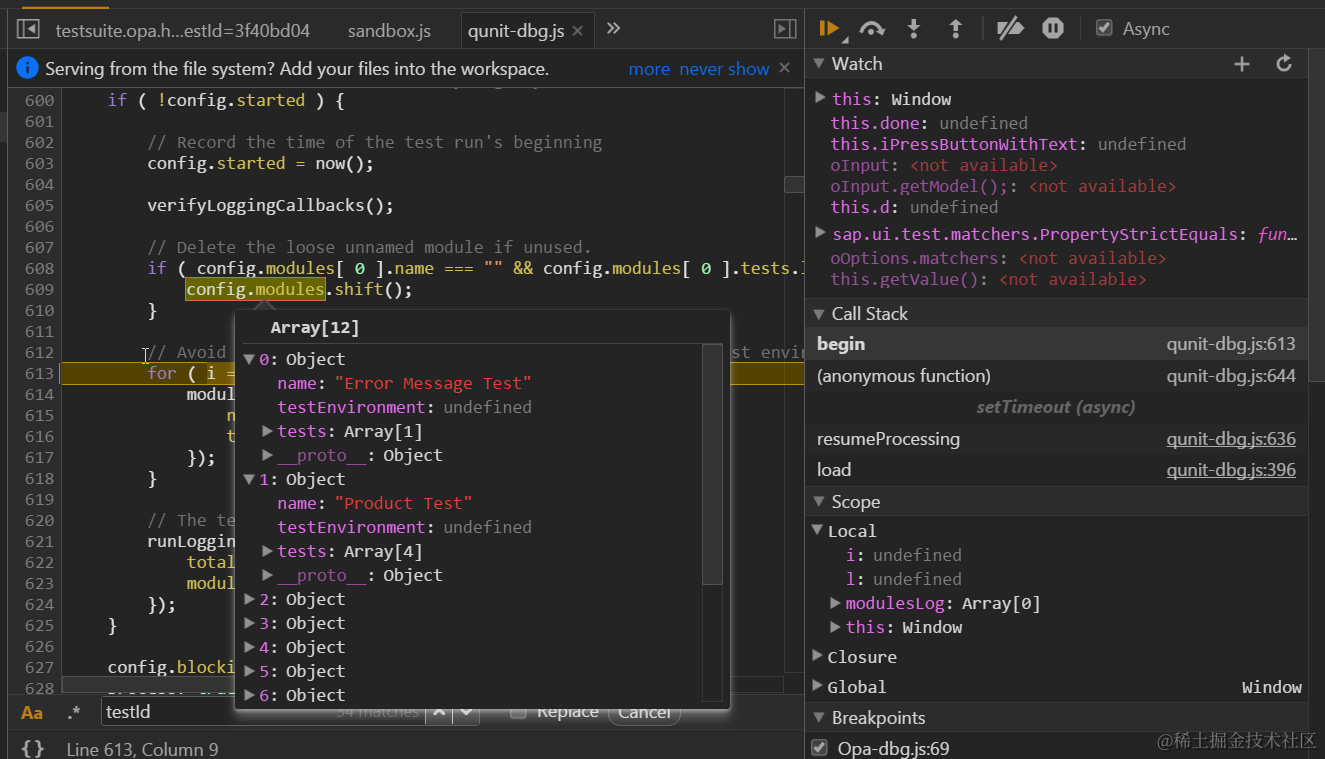Pretty print the source with braces icon
The image size is (1325, 759).
[32, 748]
